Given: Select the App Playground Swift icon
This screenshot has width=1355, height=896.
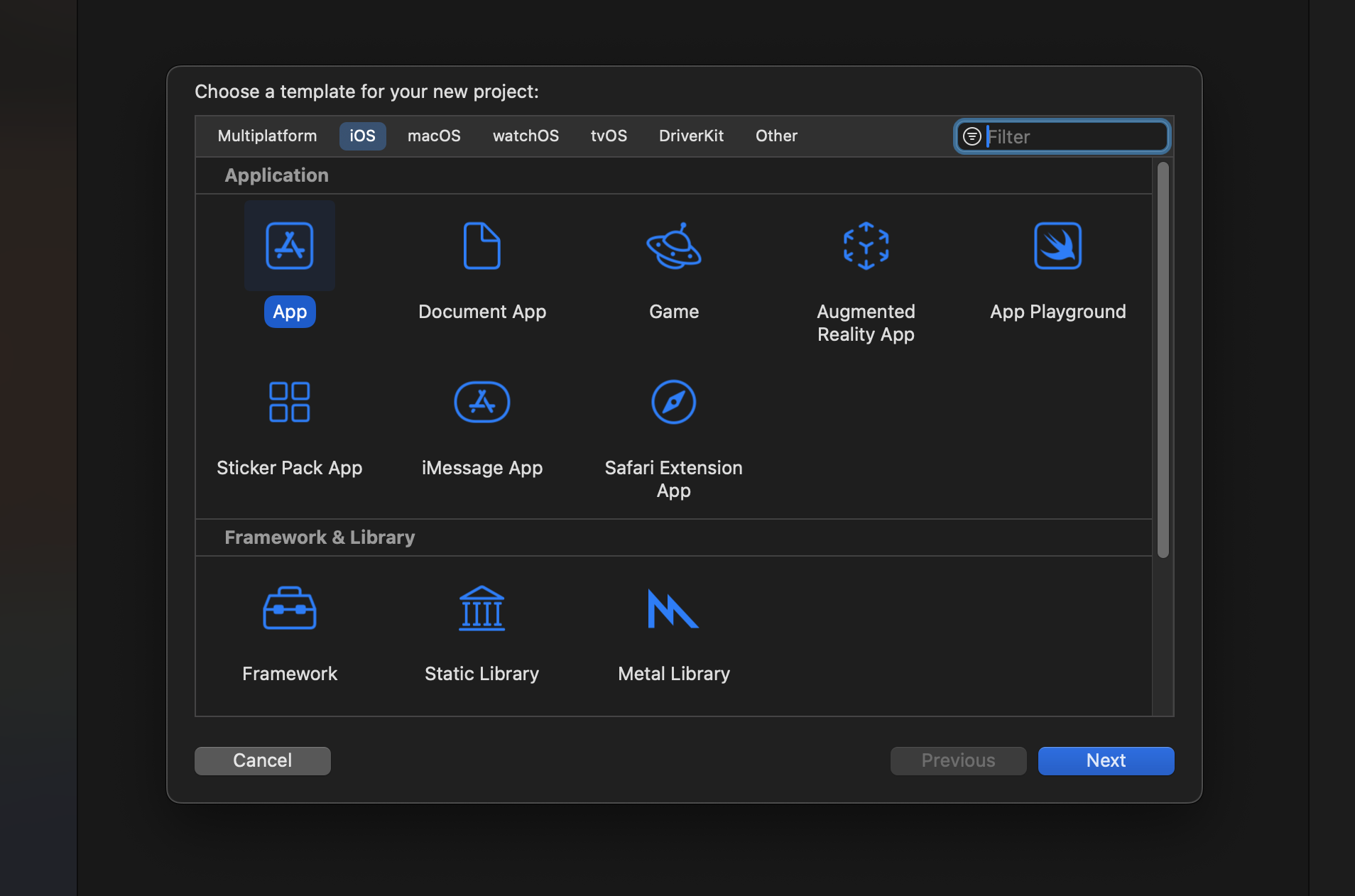Looking at the screenshot, I should [1058, 246].
